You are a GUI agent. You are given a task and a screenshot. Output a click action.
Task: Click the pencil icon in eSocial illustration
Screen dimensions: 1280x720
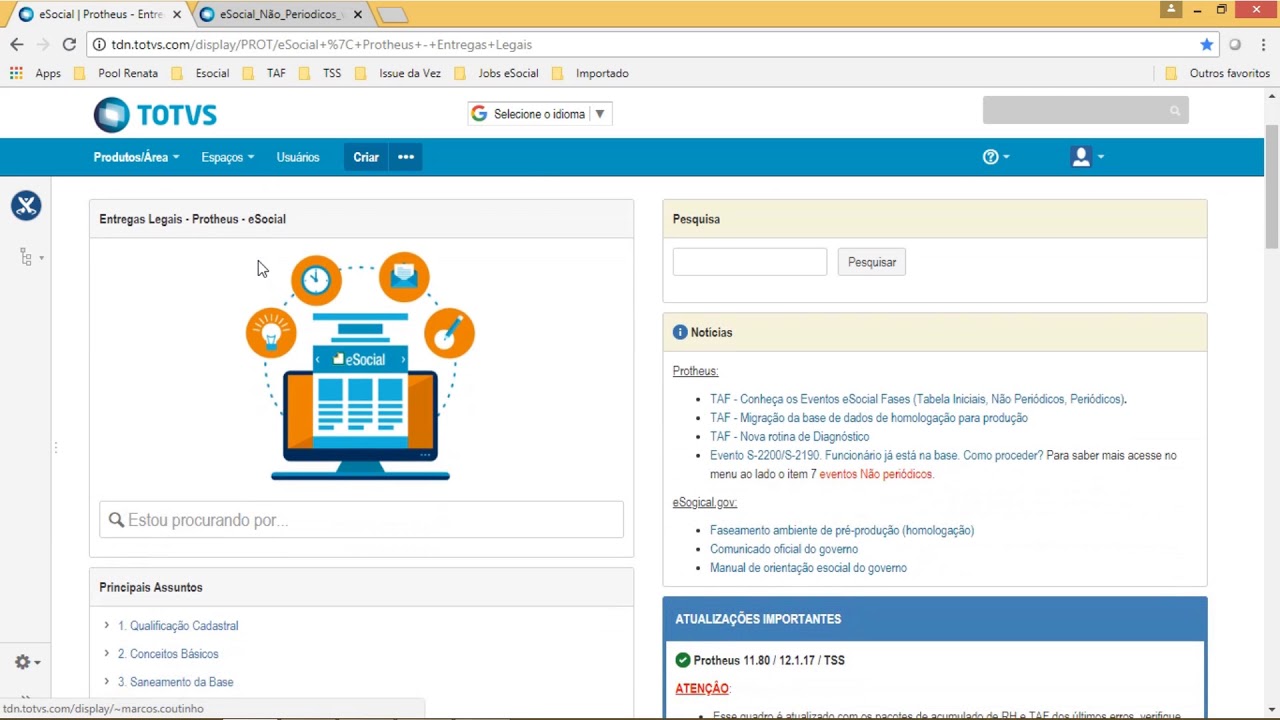449,333
